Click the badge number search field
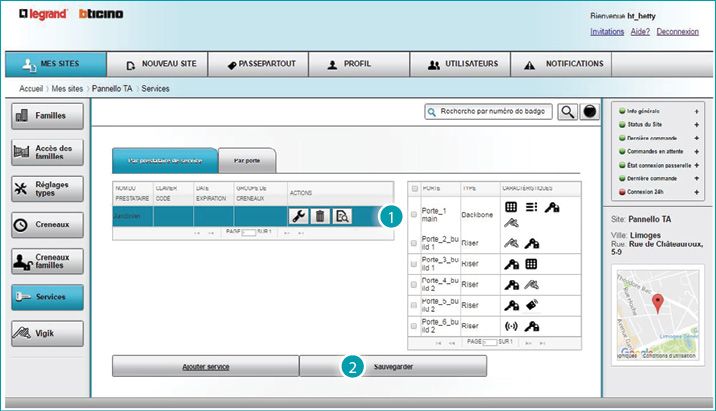716x411 pixels. pos(490,112)
